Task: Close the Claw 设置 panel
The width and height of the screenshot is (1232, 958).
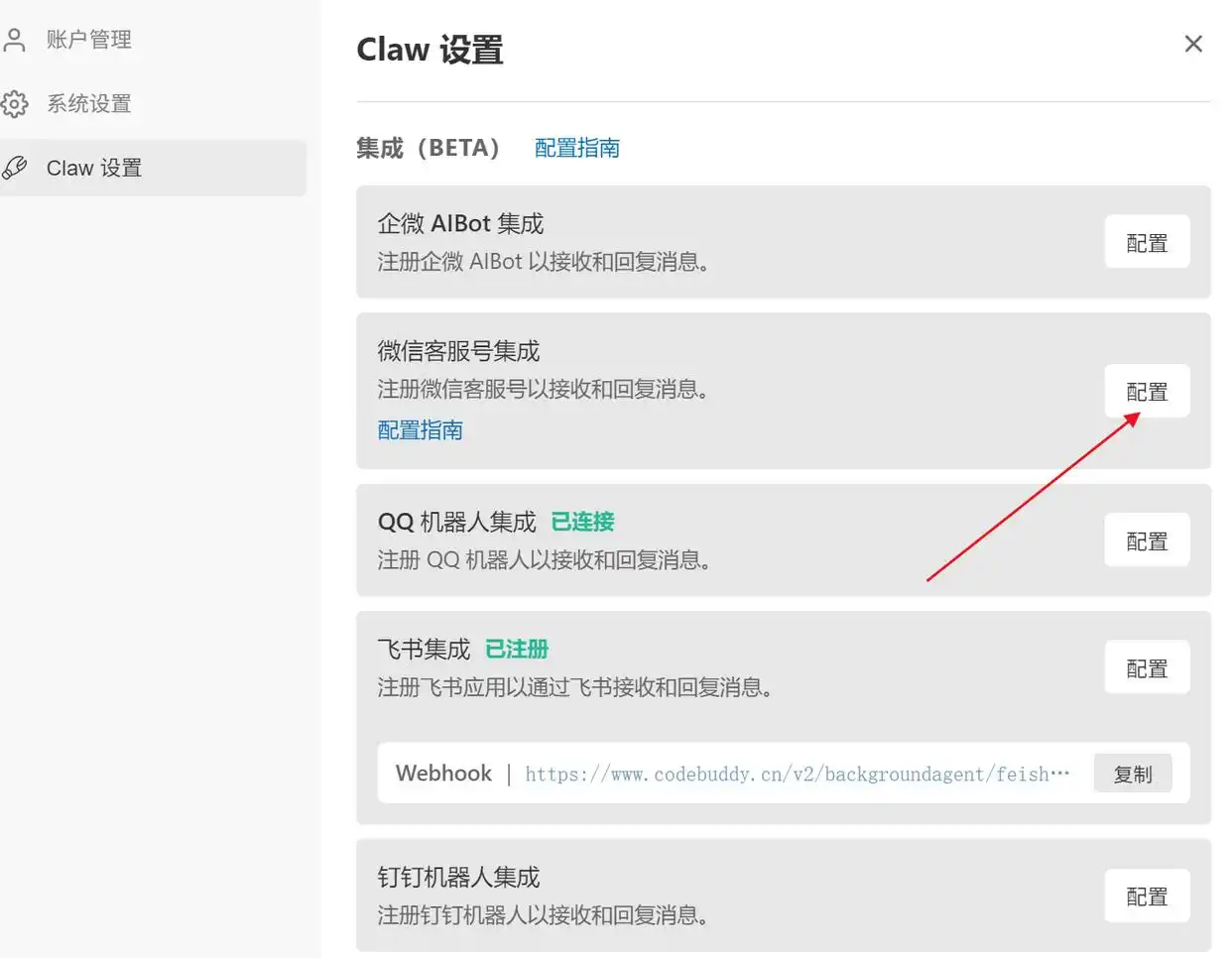Action: [x=1193, y=44]
